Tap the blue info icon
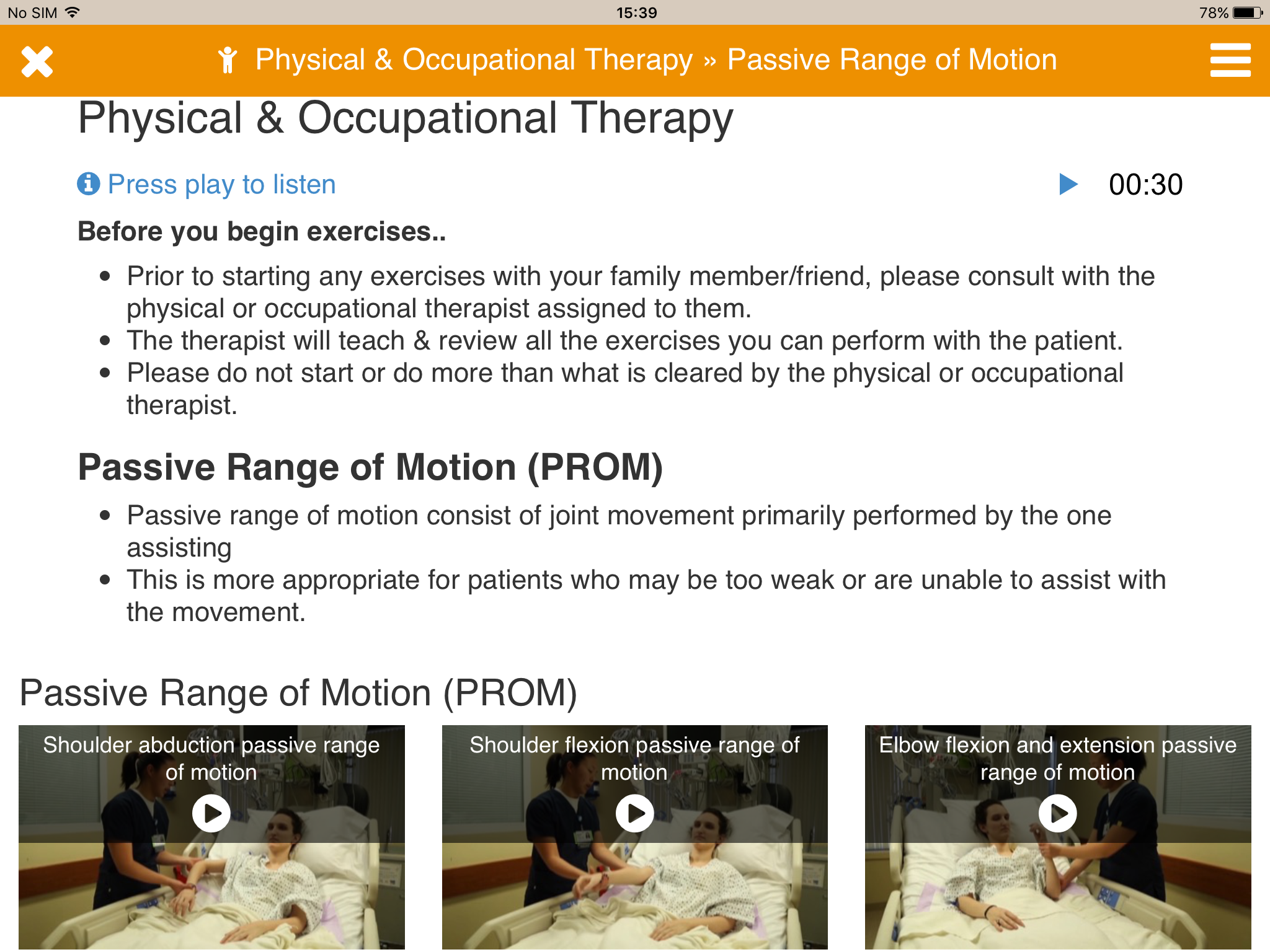 pyautogui.click(x=89, y=183)
